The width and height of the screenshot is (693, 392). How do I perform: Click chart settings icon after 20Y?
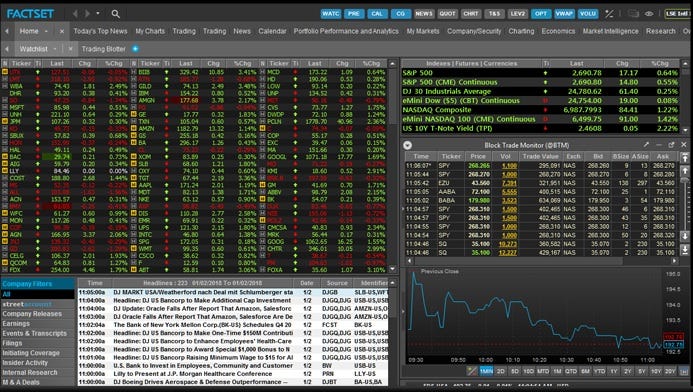pos(684,371)
